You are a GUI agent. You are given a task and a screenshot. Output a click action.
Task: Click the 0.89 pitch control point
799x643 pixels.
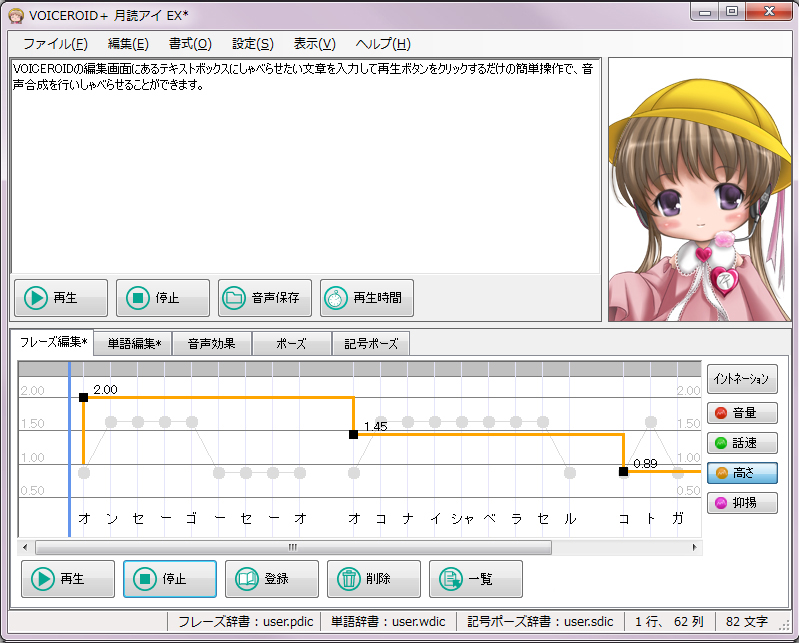pos(623,472)
